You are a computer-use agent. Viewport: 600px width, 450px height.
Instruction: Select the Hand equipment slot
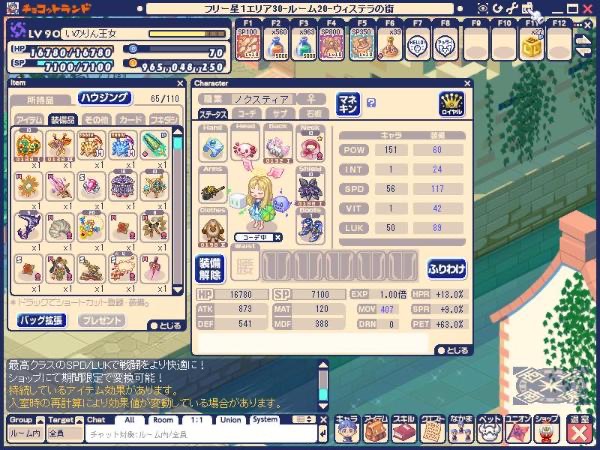[x=213, y=143]
